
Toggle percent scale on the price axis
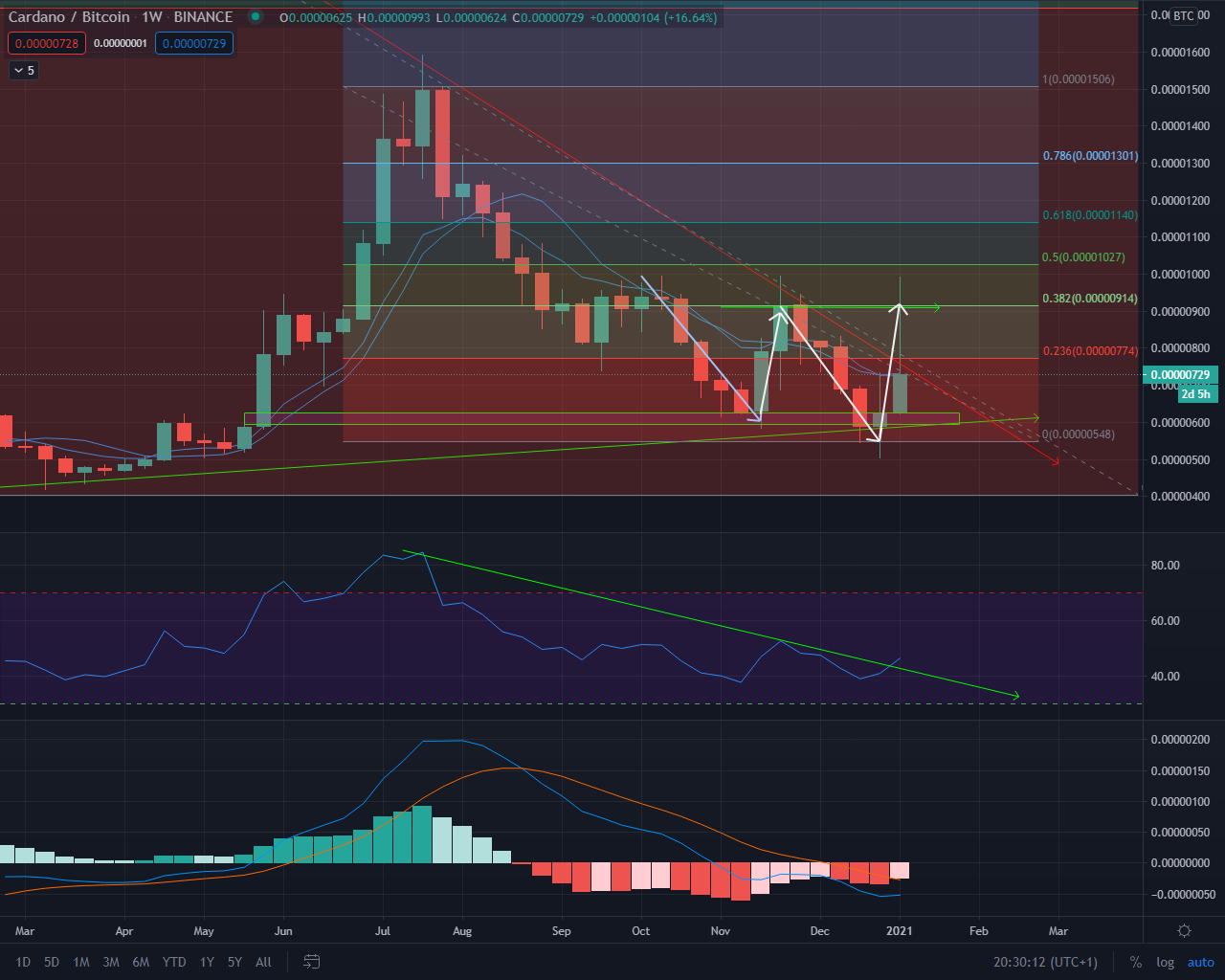[x=1135, y=962]
